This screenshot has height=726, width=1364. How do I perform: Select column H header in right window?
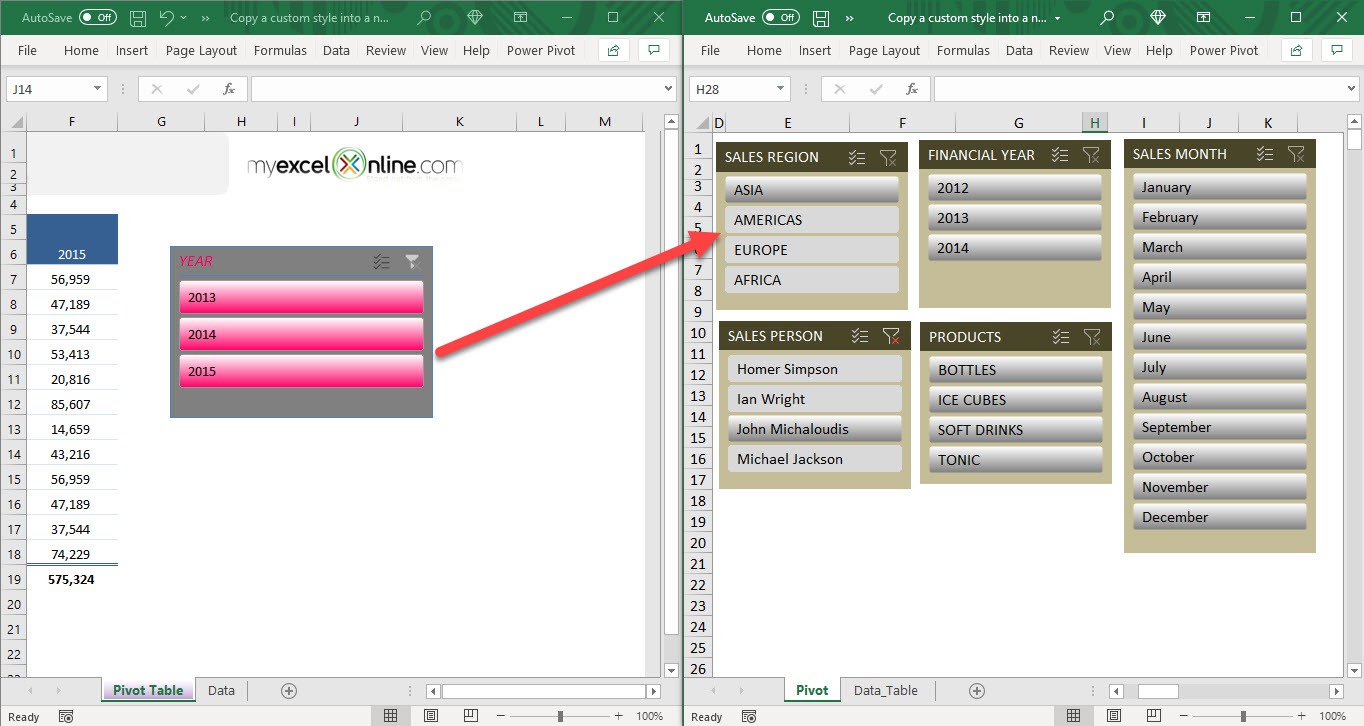pos(1095,123)
